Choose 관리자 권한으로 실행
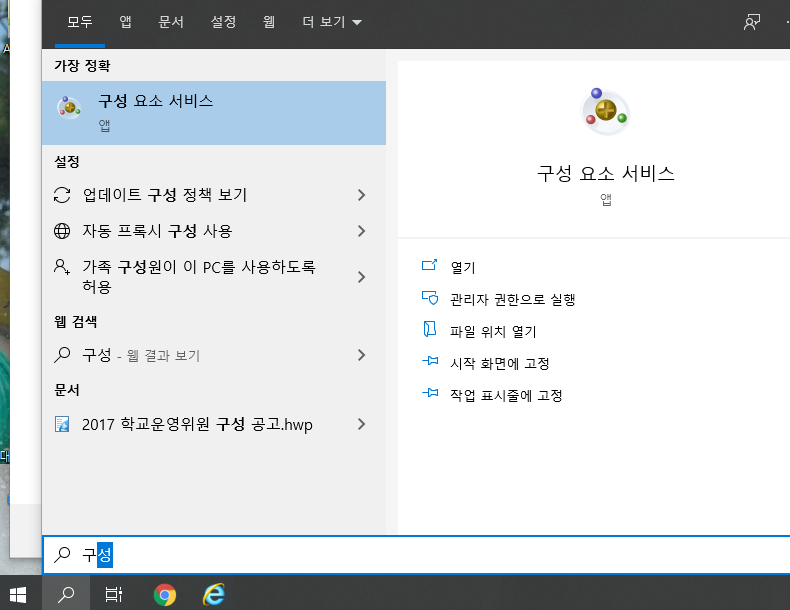790x610 pixels. (x=512, y=300)
